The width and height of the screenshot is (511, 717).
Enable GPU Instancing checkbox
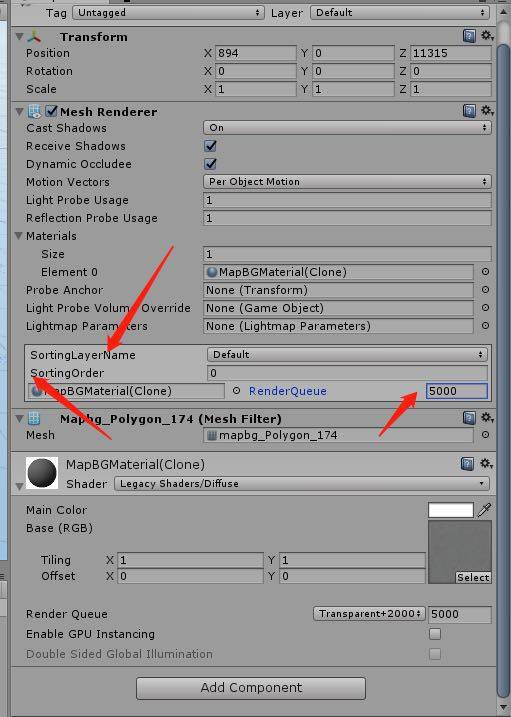point(435,634)
